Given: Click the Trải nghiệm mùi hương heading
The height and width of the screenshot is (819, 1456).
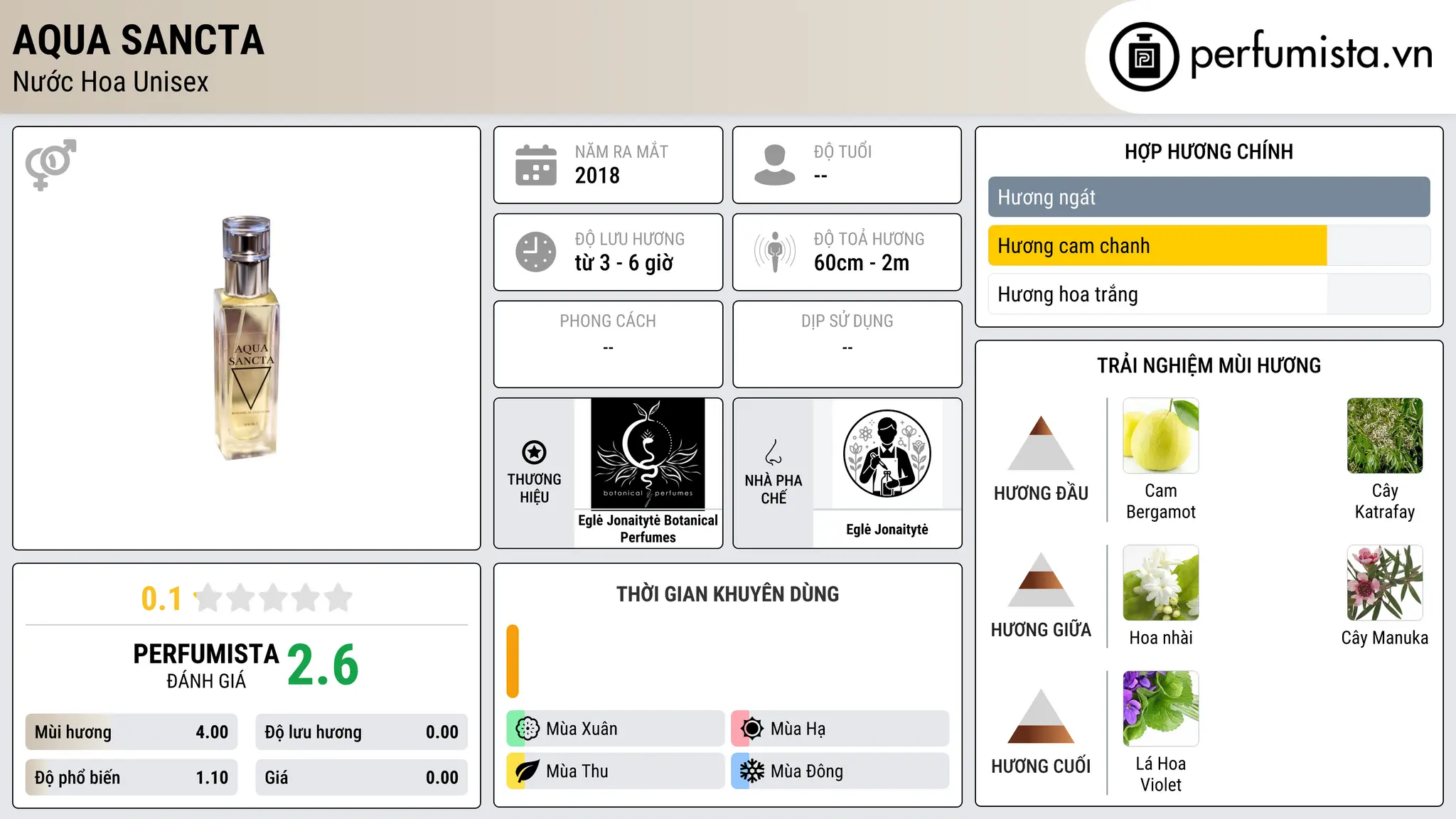Looking at the screenshot, I should click(x=1209, y=365).
